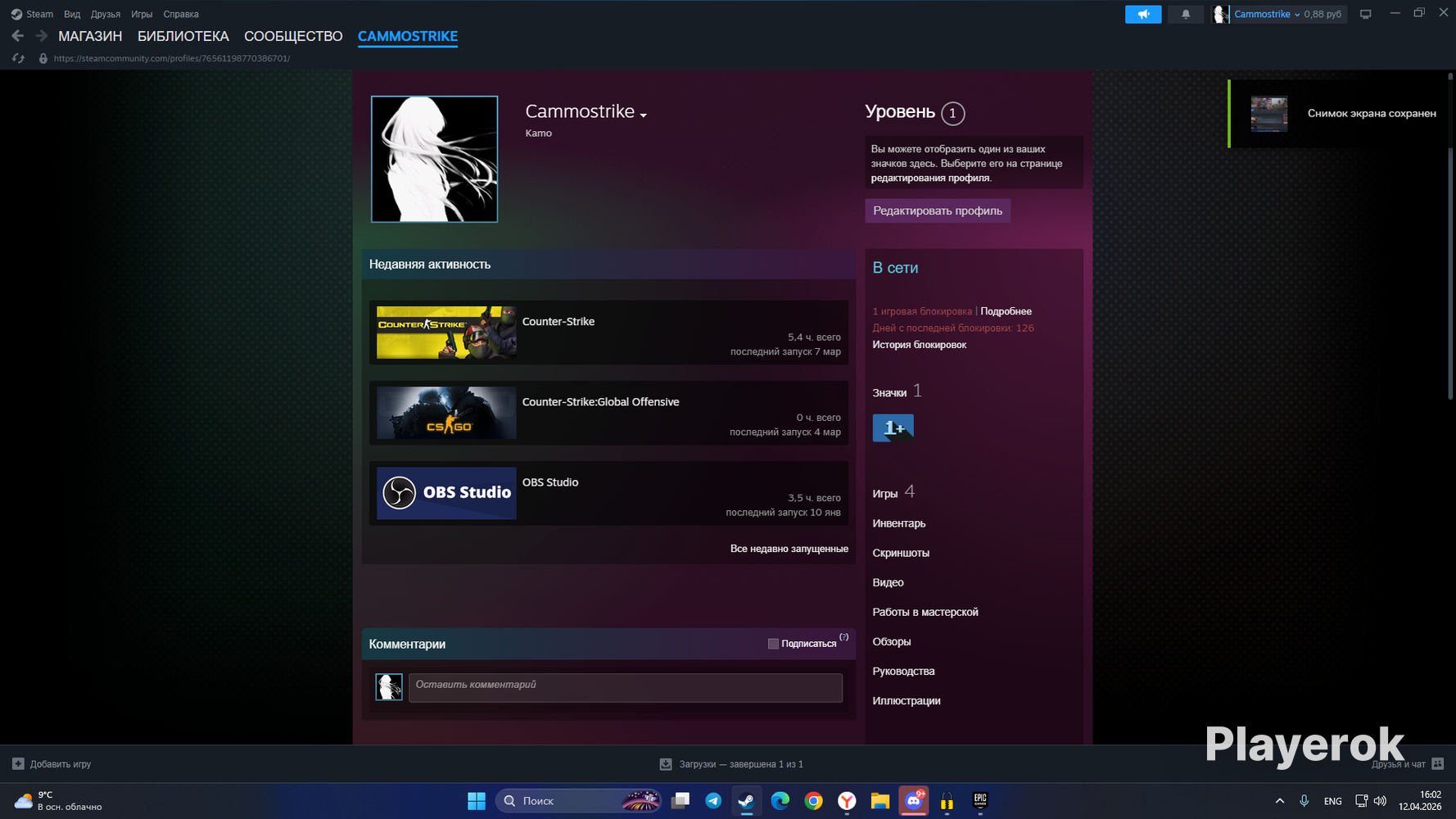1456x819 pixels.
Task: Open Работы в мастерской
Action: pos(925,612)
